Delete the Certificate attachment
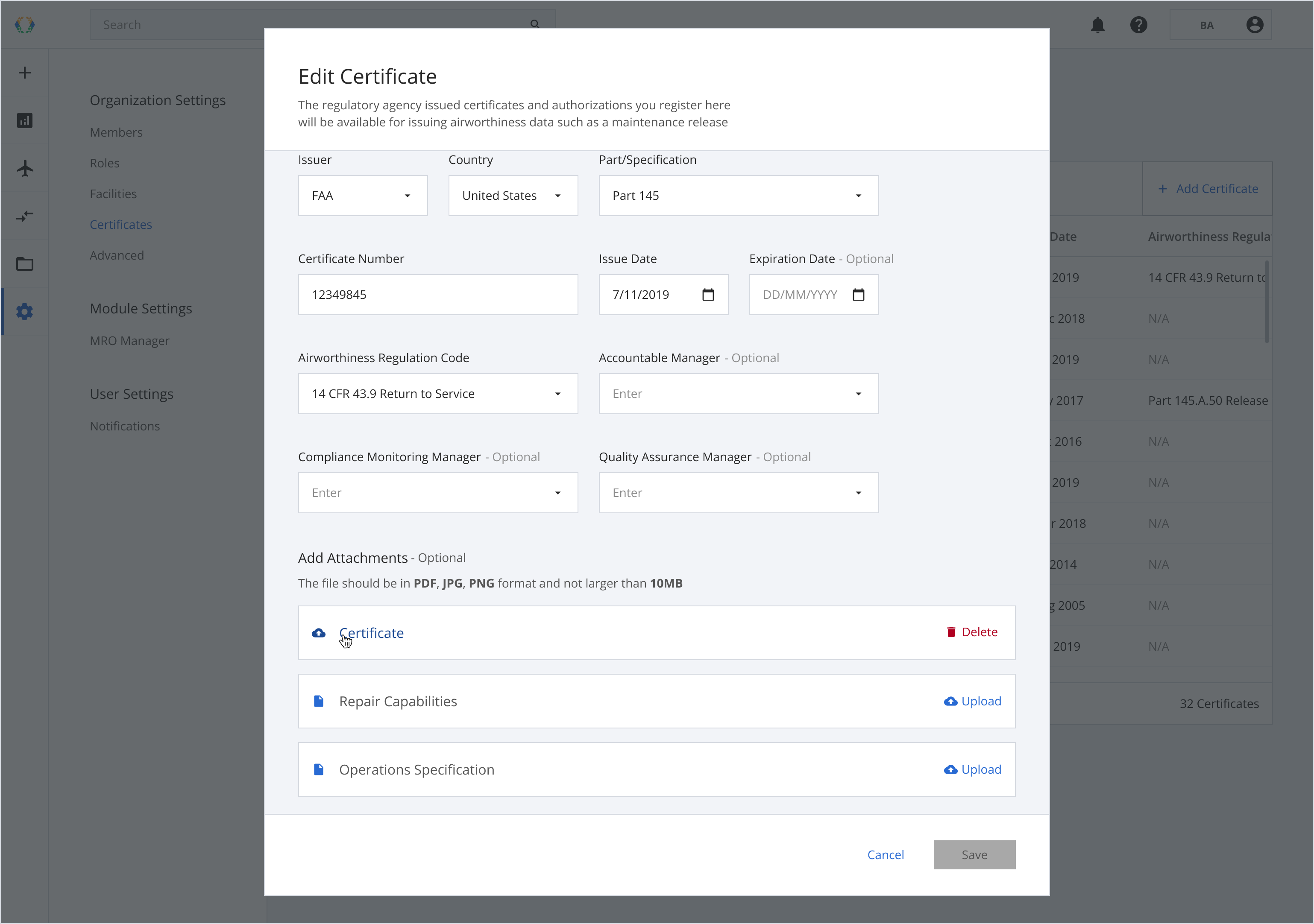This screenshot has height=924, width=1314. coord(972,632)
